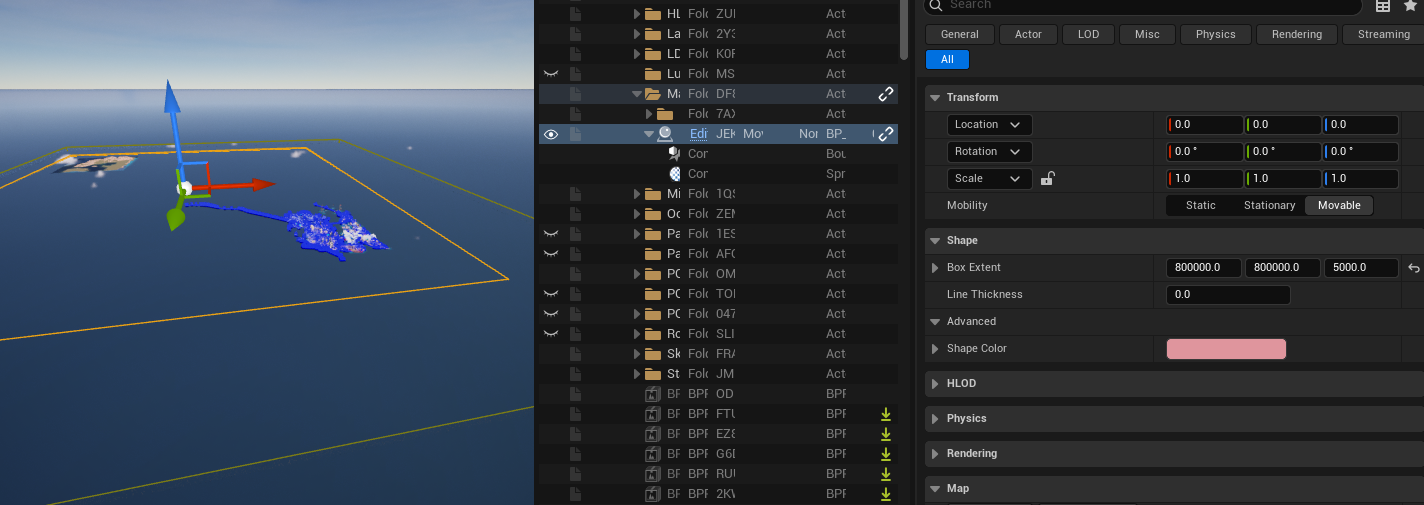Click the scale lock icon
This screenshot has height=505, width=1424.
[1047, 179]
